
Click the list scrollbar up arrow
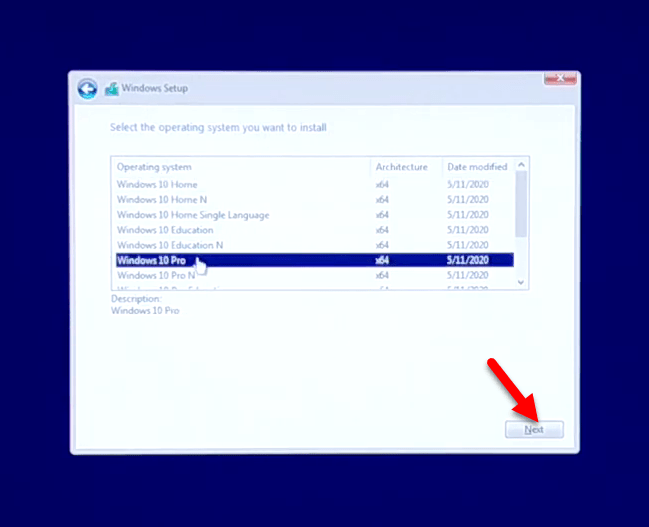pos(521,165)
